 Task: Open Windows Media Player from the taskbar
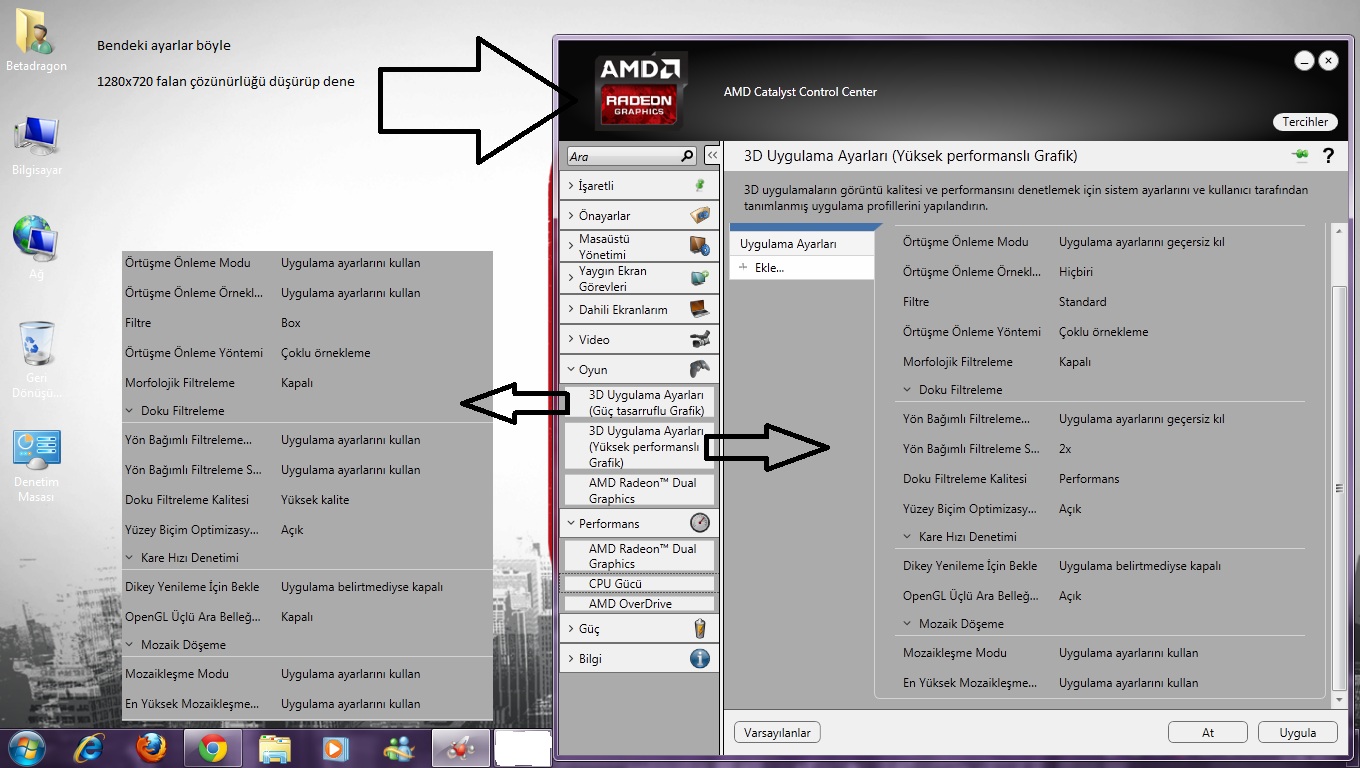[x=335, y=748]
